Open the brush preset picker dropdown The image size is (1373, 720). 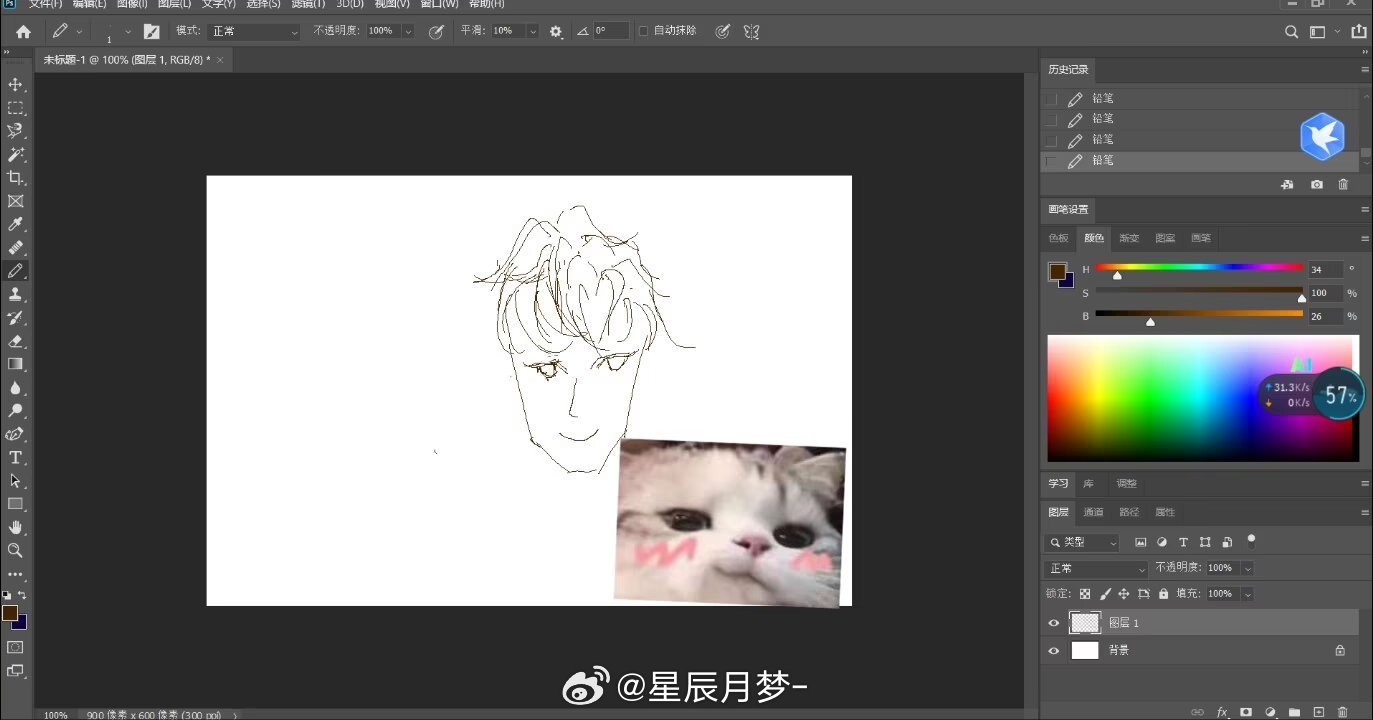point(127,32)
